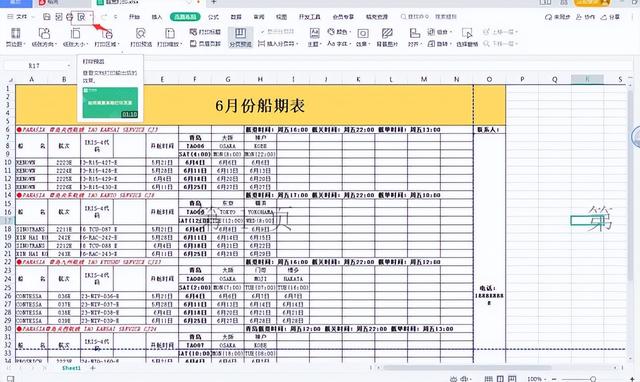Open theme Colors (颜色) dropdown

point(340,31)
